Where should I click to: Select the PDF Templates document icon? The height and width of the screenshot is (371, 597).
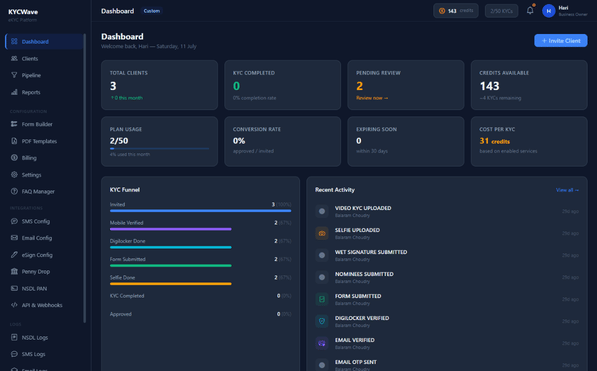click(x=14, y=141)
